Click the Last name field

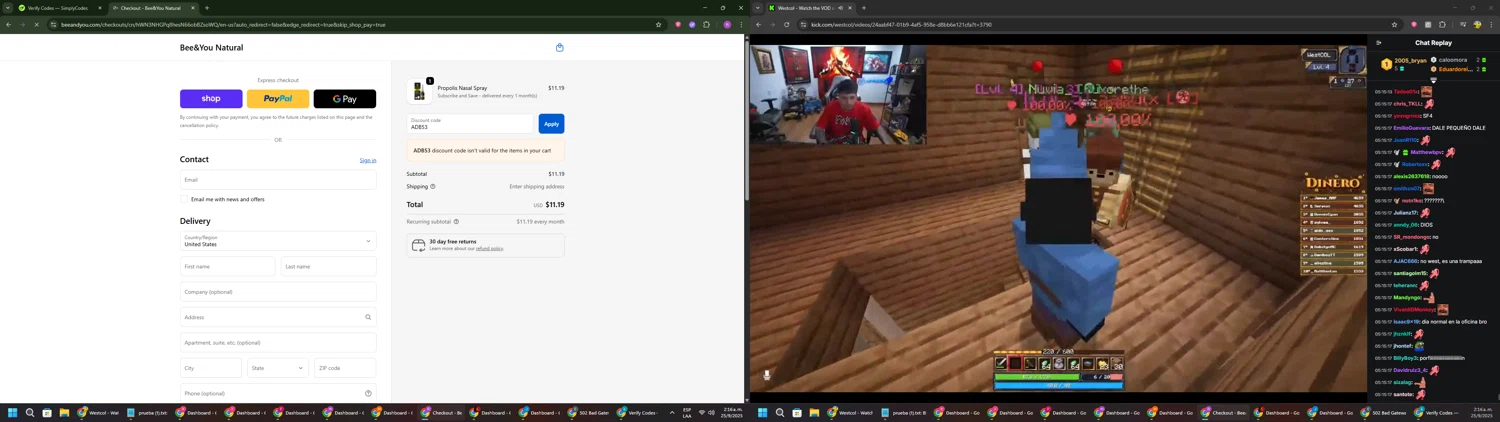[329, 266]
